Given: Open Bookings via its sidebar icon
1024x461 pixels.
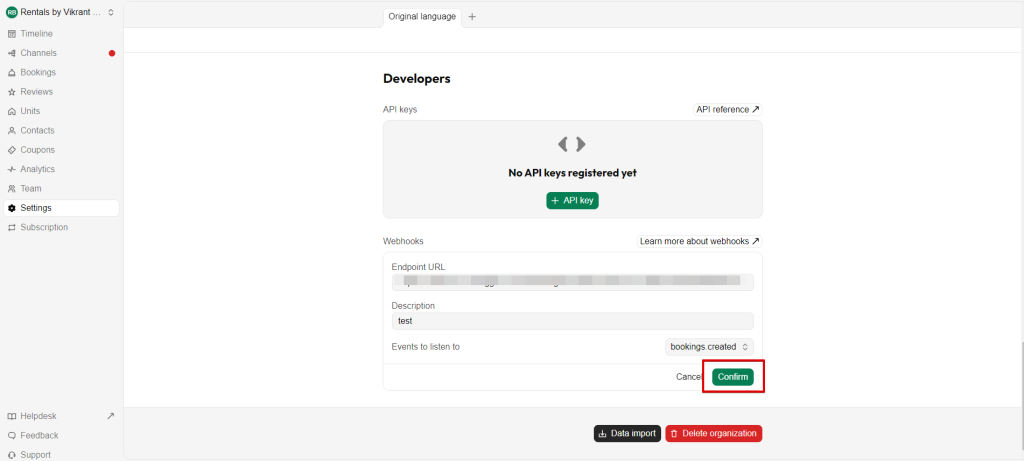Looking at the screenshot, I should coord(11,73).
